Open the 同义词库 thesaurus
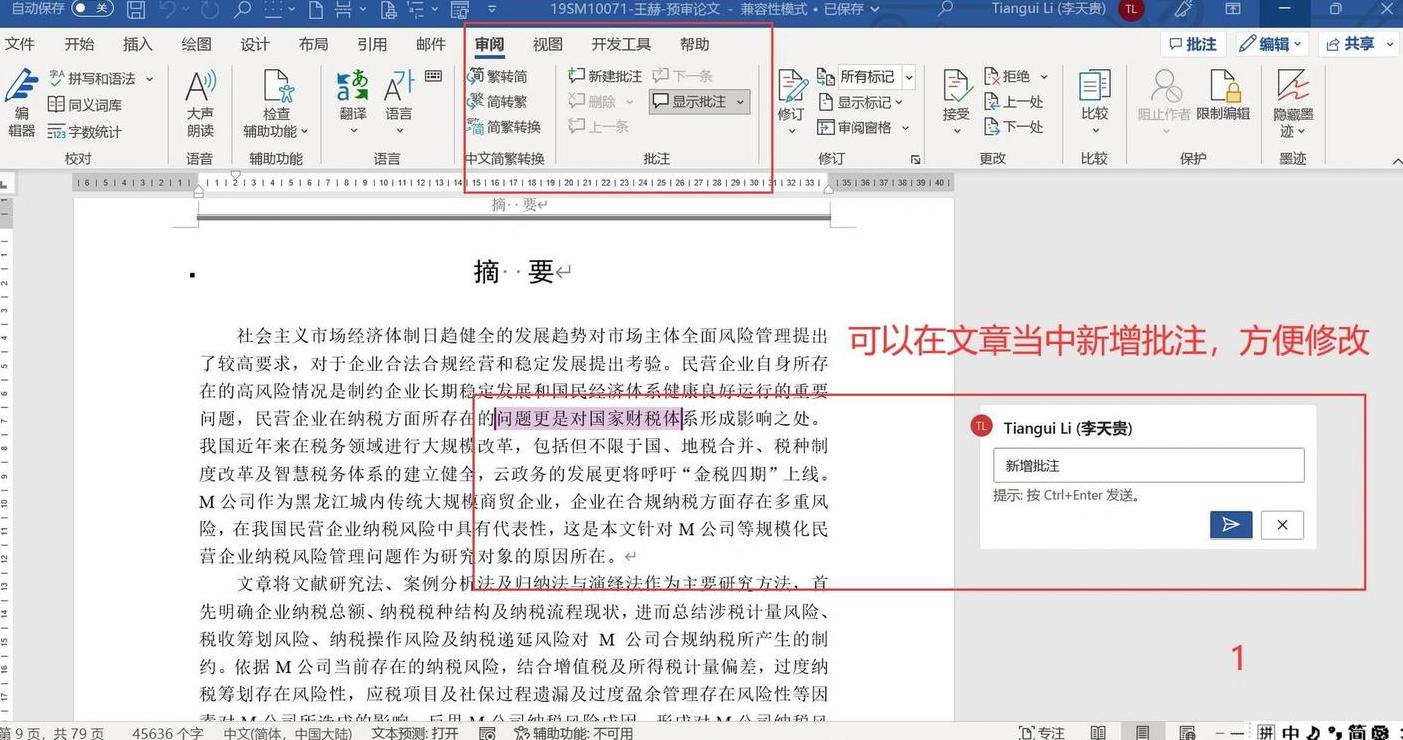 [86, 105]
